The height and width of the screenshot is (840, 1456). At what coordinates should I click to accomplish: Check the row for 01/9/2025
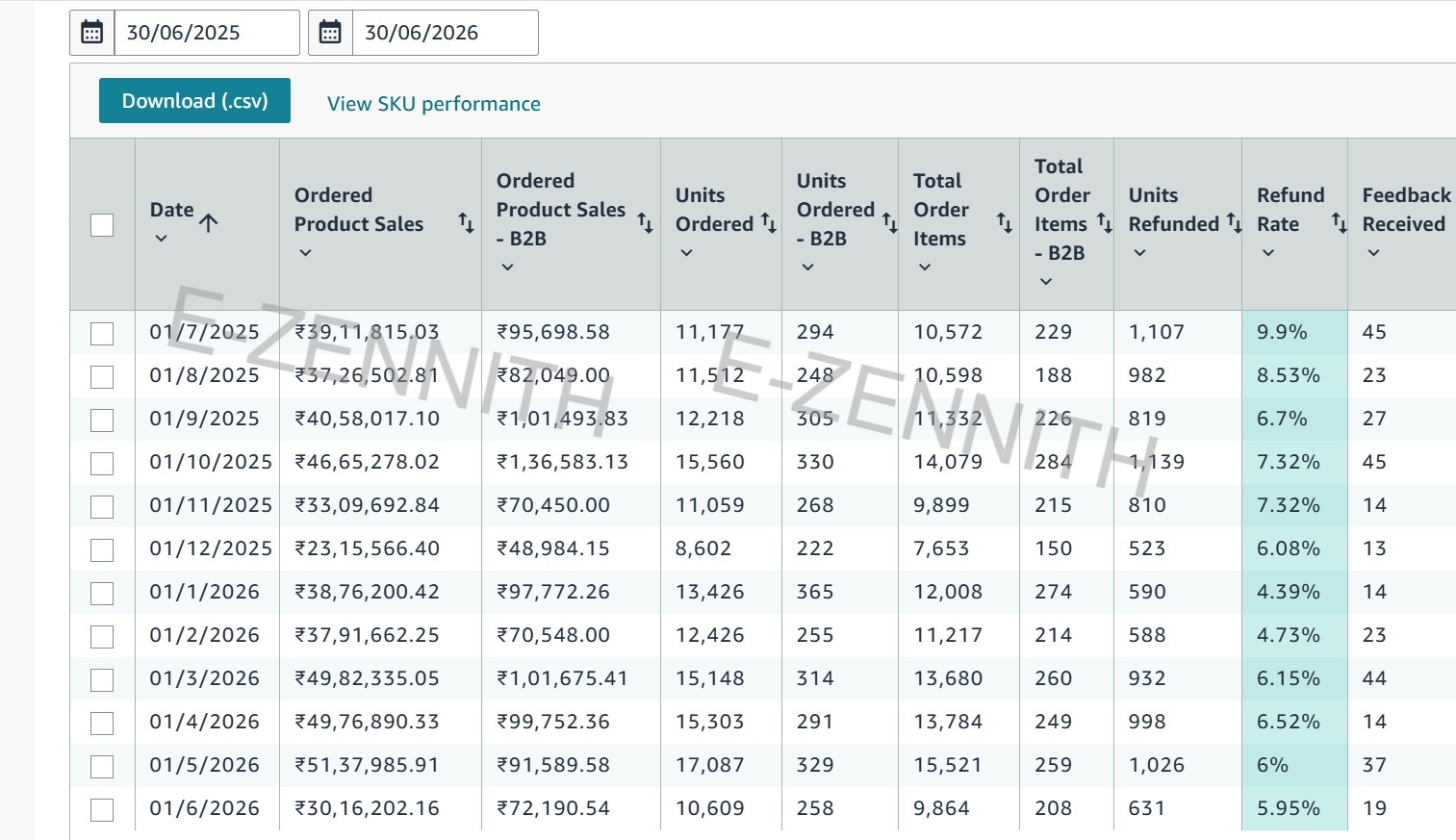102,420
